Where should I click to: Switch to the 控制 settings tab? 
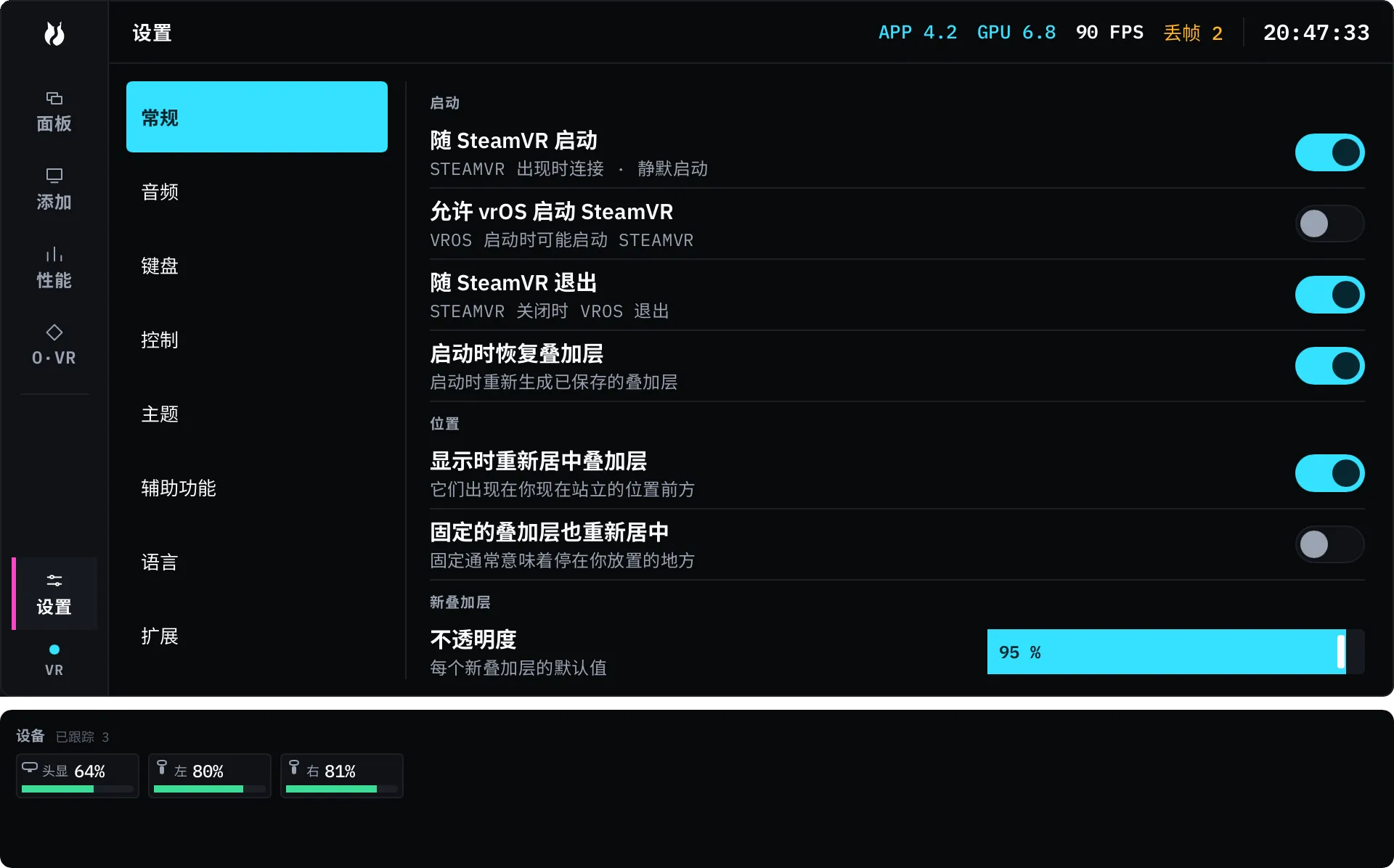(257, 340)
